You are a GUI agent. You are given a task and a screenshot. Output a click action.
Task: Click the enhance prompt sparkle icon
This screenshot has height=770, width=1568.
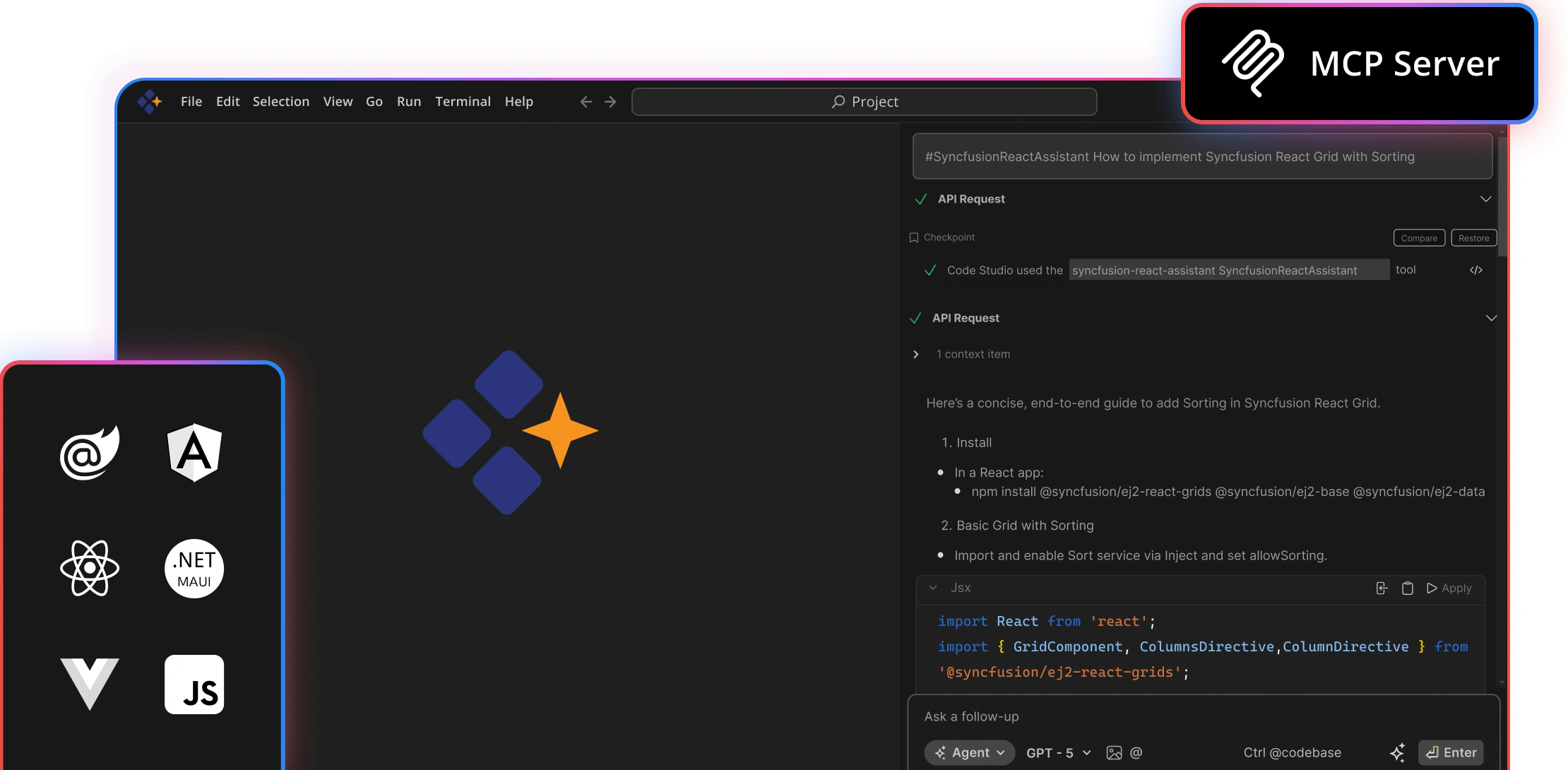pos(1397,753)
